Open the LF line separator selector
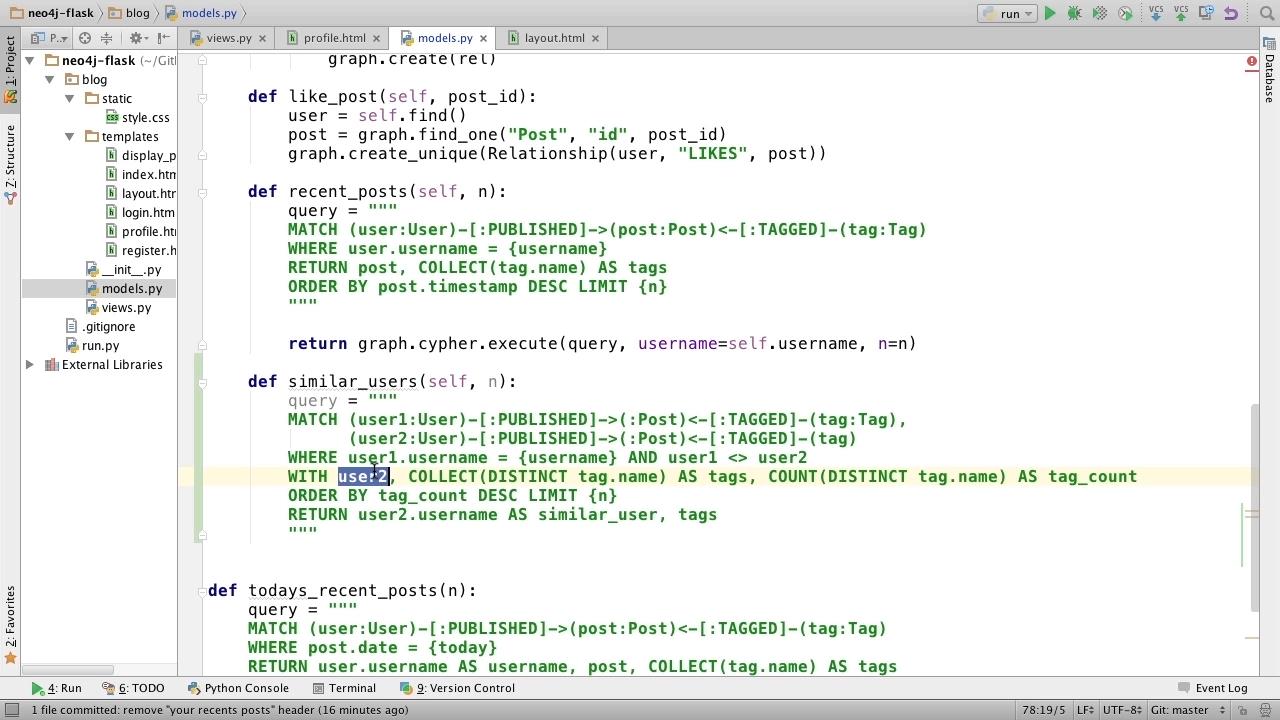Screen dimensions: 1280x720 pos(1085,710)
